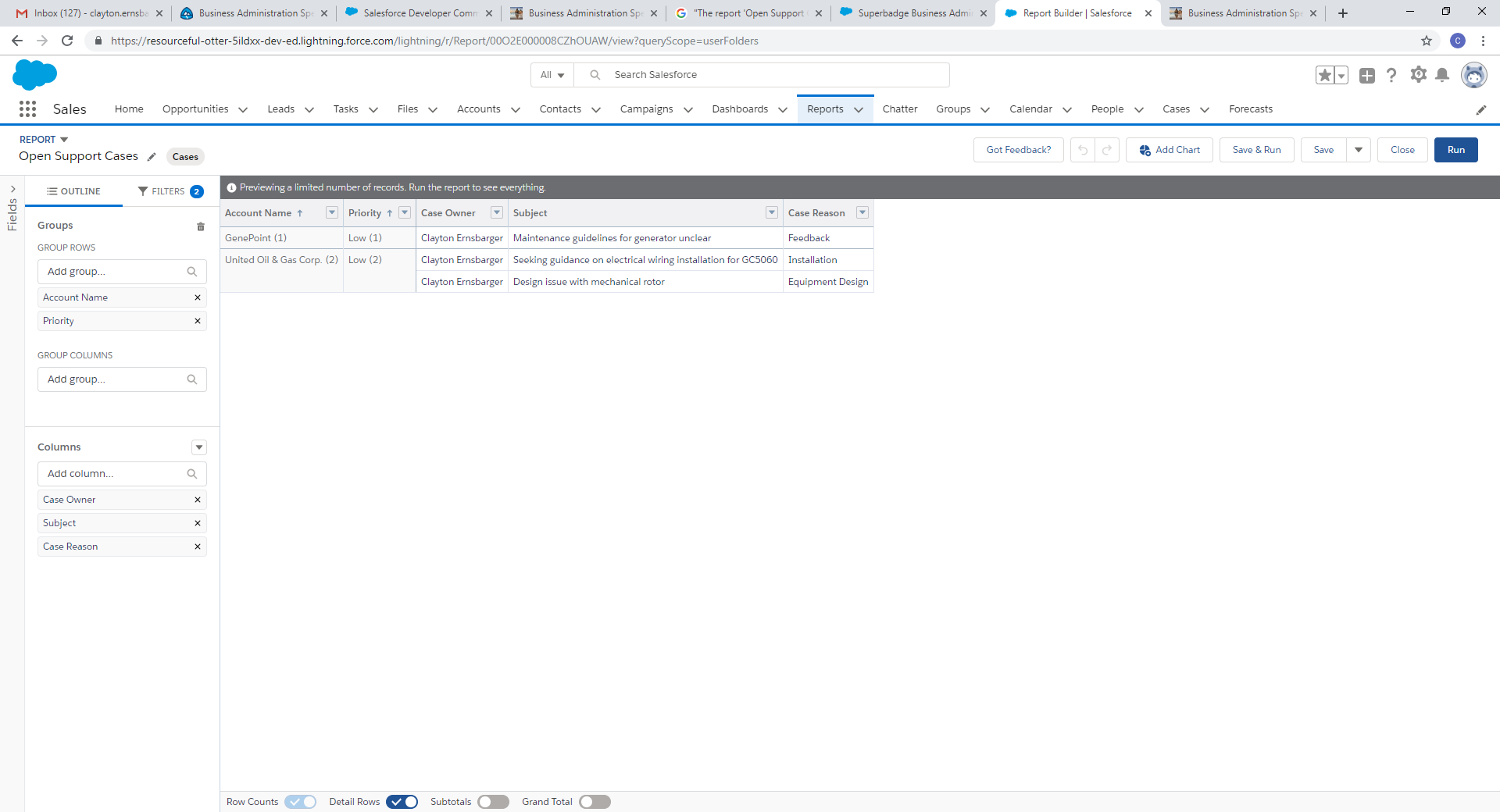
Task: Open the Home navigation tab
Action: click(129, 109)
